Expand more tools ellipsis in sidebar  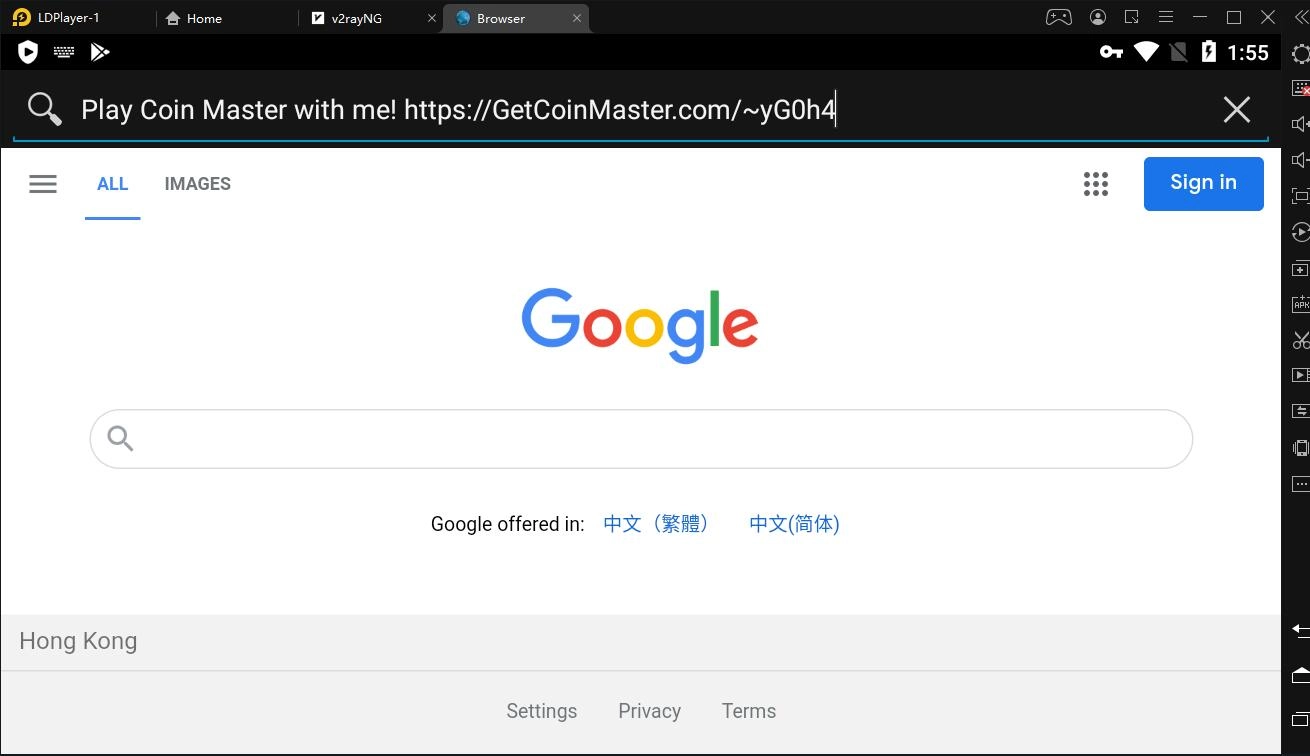[1300, 484]
